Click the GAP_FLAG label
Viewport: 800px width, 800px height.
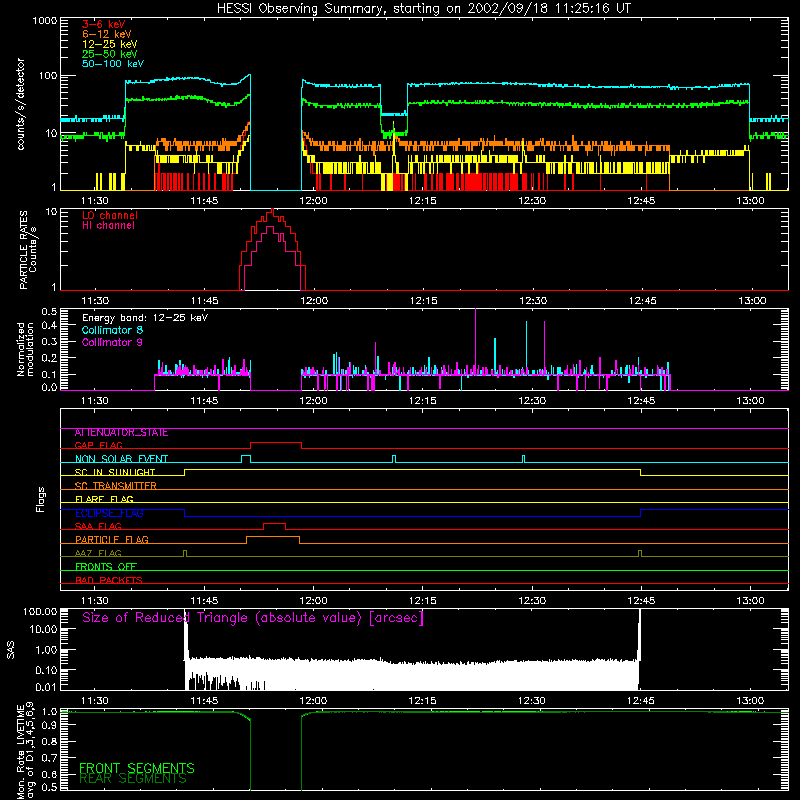pyautogui.click(x=98, y=445)
